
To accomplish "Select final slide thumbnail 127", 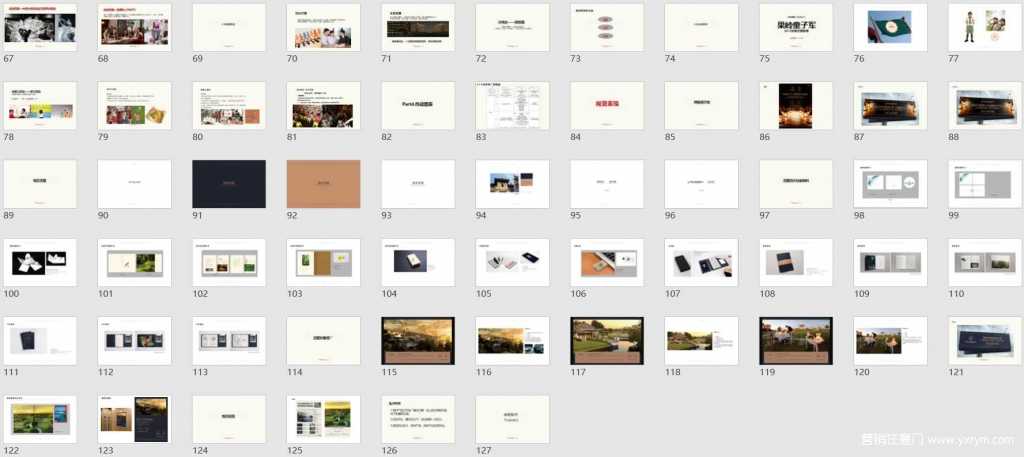I will (513, 419).
